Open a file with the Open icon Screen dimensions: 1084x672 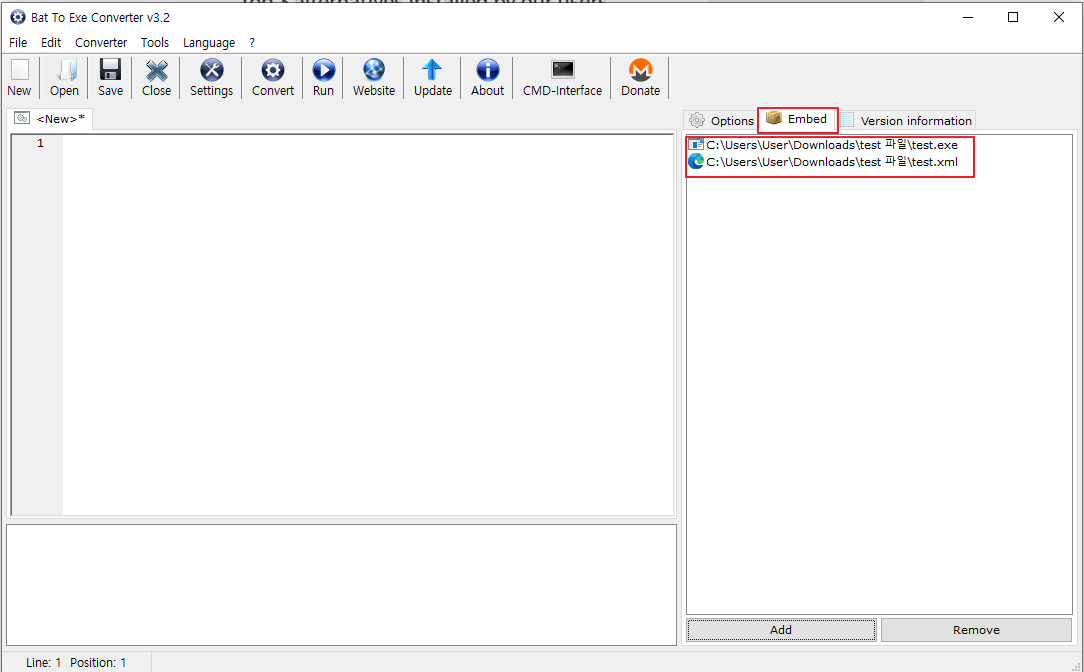tap(65, 70)
